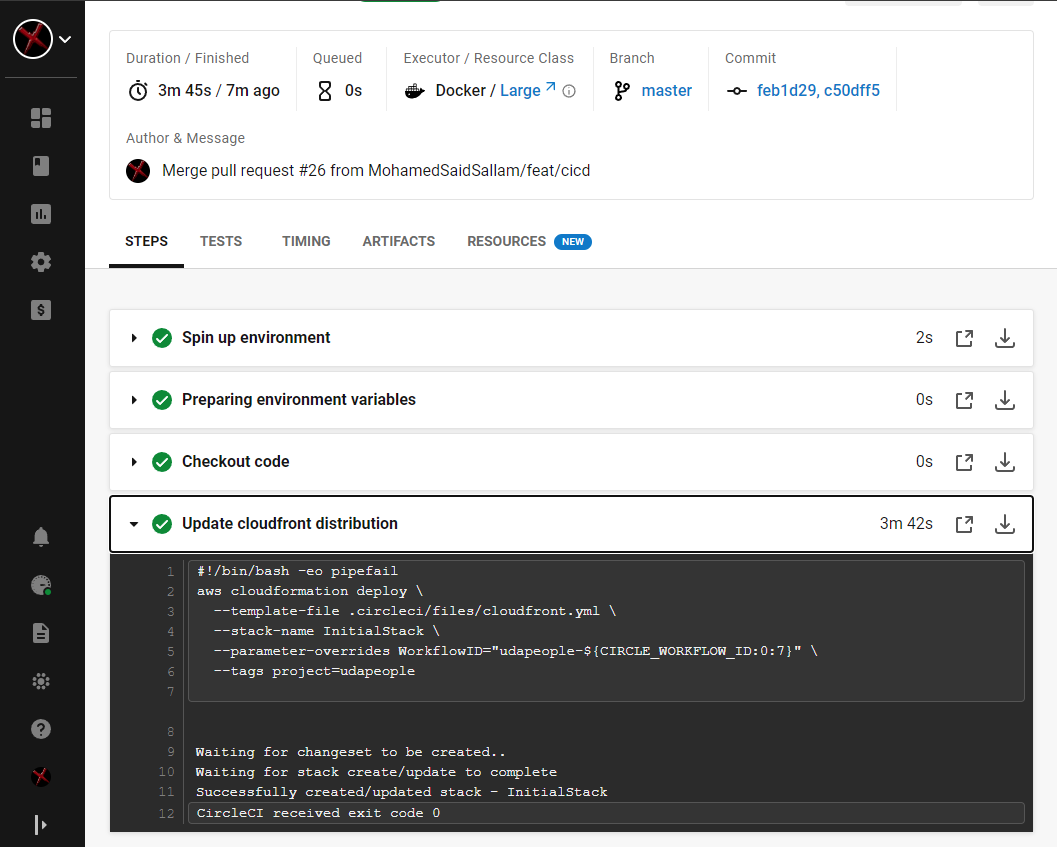Click the Checkout code step title
The width and height of the screenshot is (1057, 847).
[x=235, y=461]
